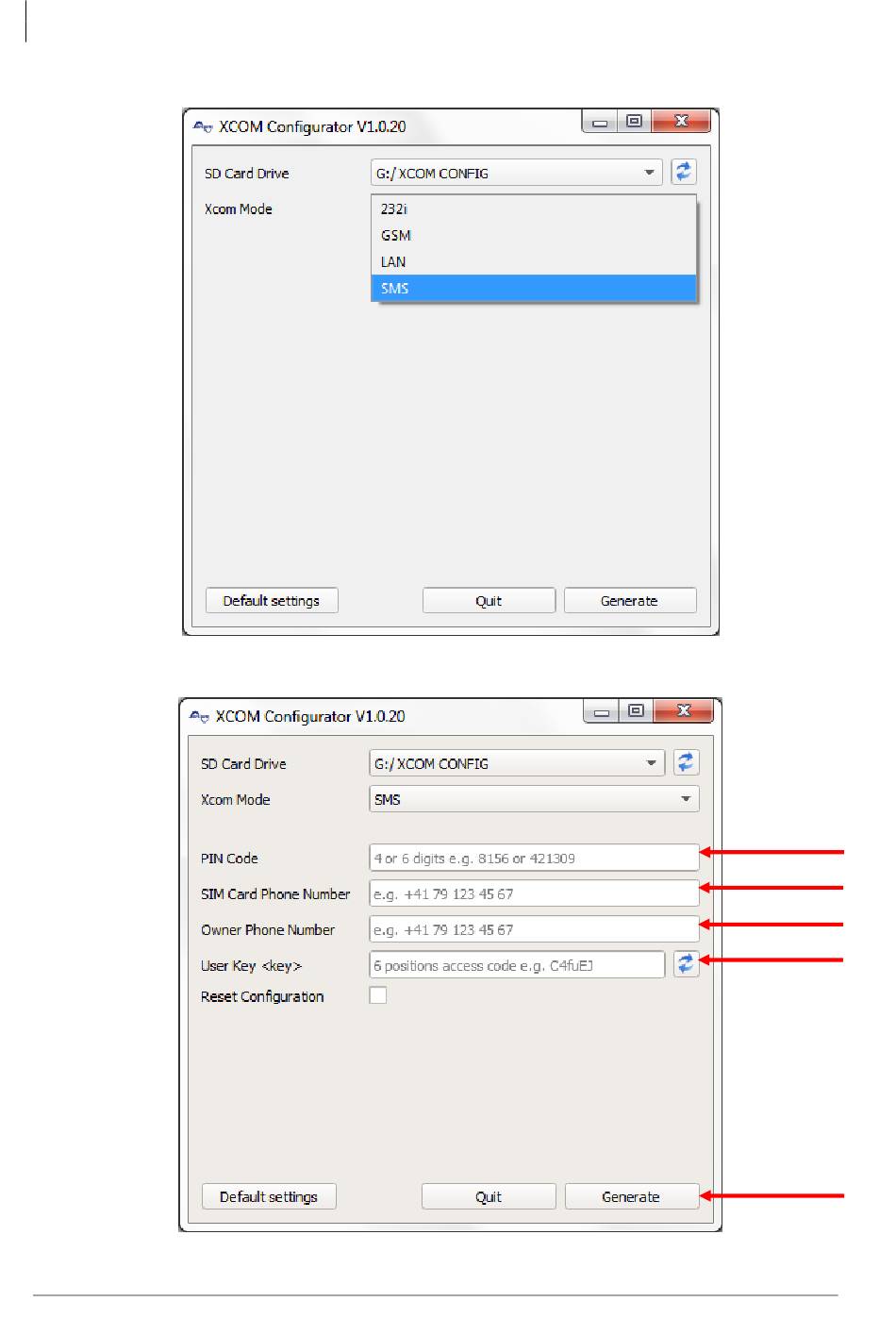Maximize the upper configurator window
This screenshot has height=1318, width=896.
coord(634,122)
